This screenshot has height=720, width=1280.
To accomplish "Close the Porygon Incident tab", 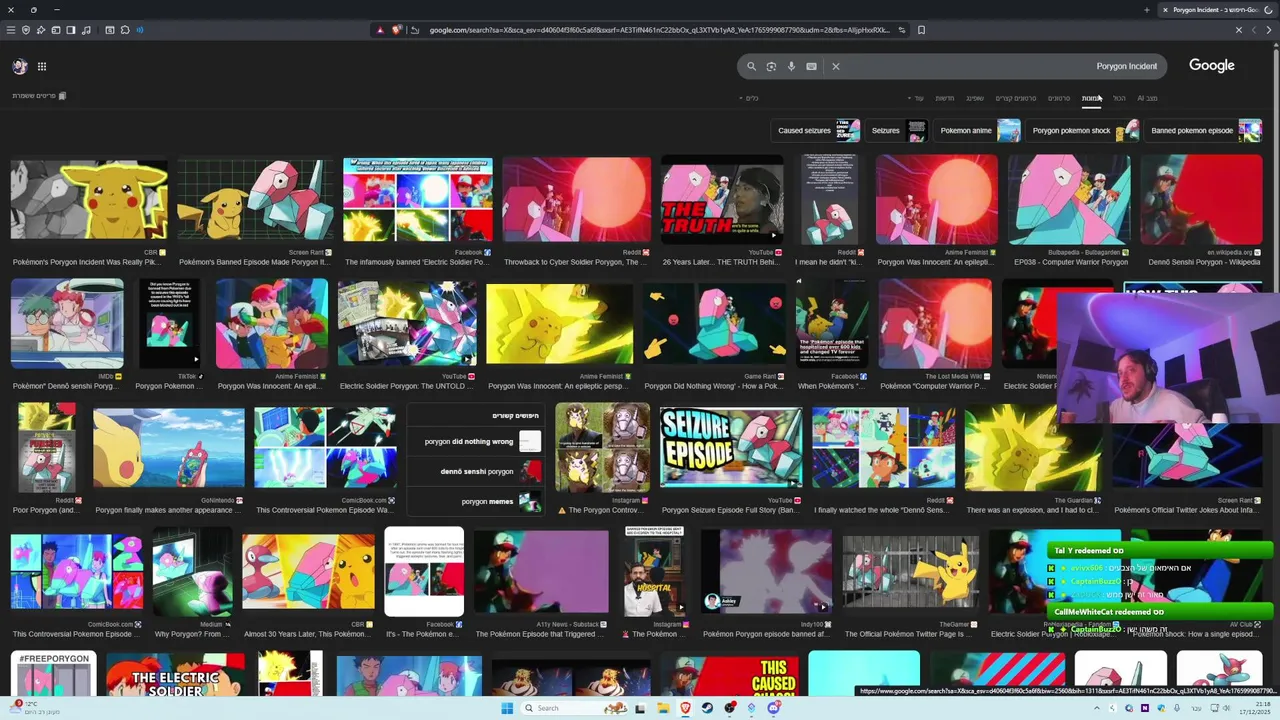I will click(1165, 10).
